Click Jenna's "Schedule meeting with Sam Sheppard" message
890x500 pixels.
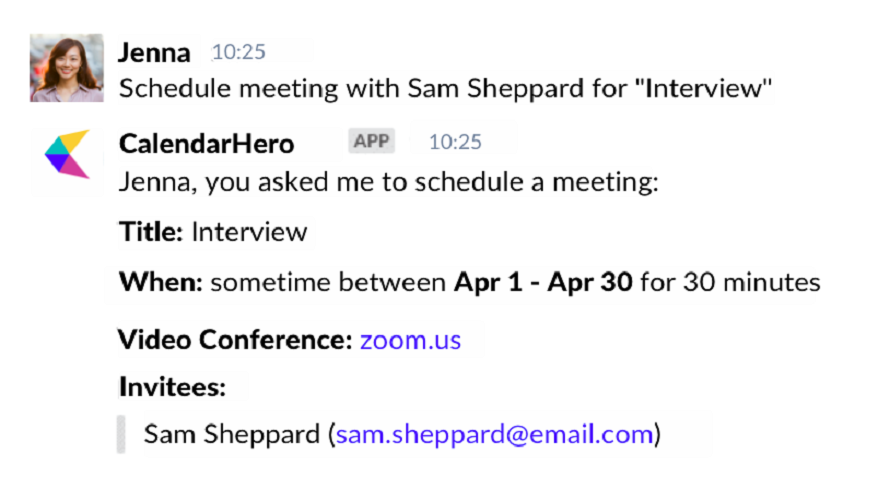click(446, 88)
